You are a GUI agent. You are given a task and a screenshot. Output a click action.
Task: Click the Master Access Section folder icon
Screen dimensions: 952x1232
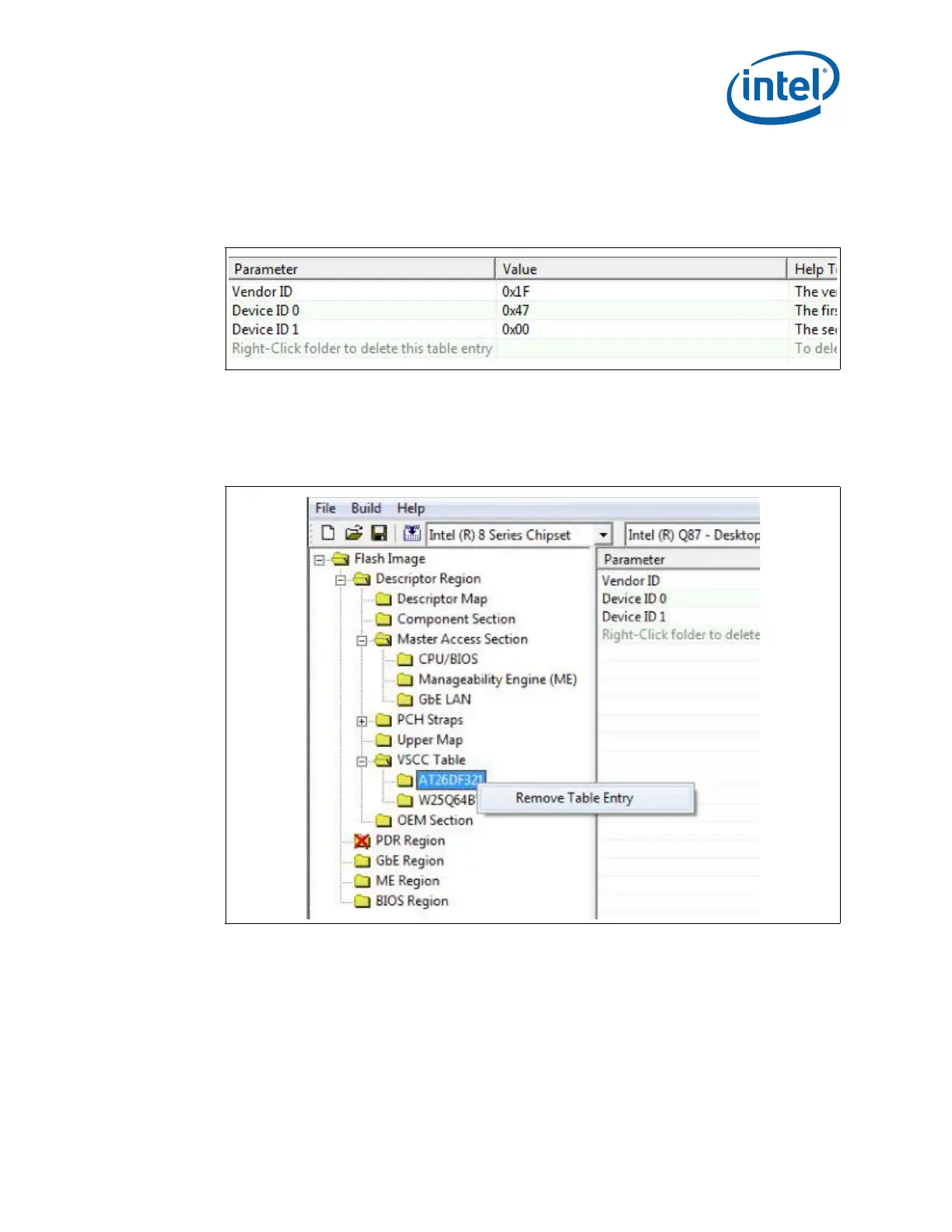(x=383, y=639)
